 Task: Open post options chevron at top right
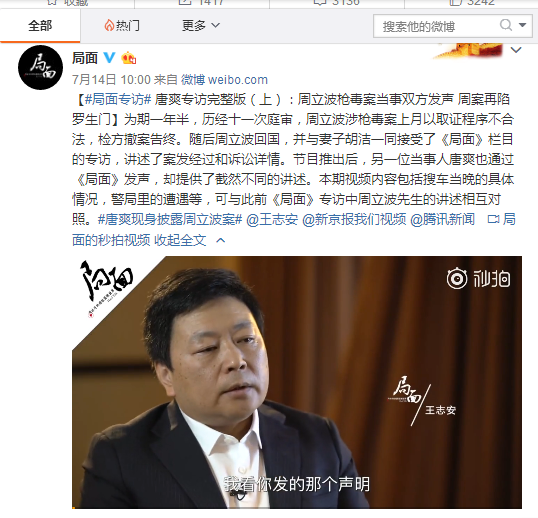click(516, 50)
